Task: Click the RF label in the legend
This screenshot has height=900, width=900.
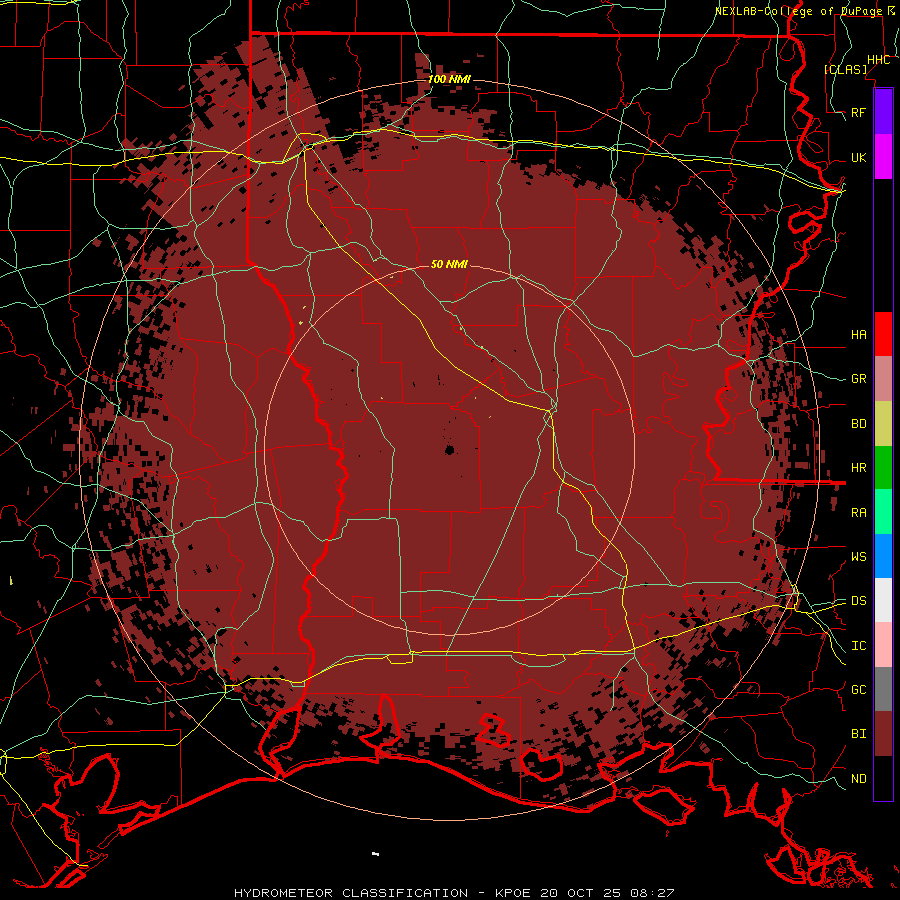Action: click(859, 112)
